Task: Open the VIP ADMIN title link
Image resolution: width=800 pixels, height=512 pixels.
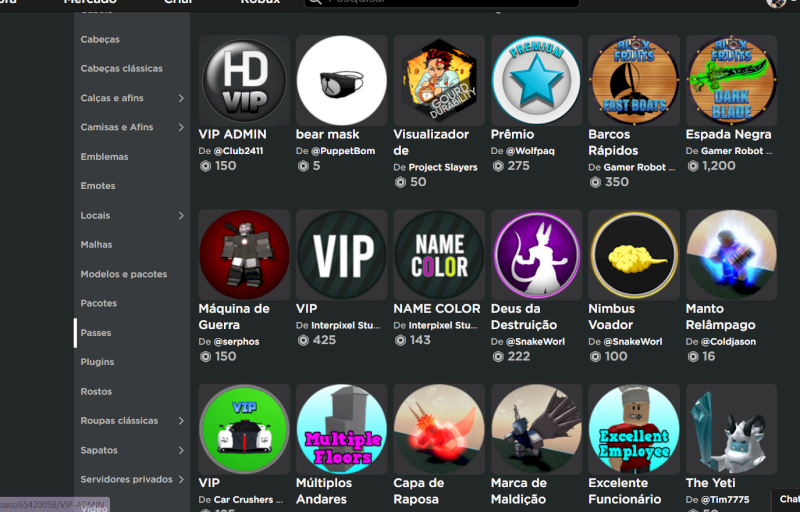Action: click(233, 134)
